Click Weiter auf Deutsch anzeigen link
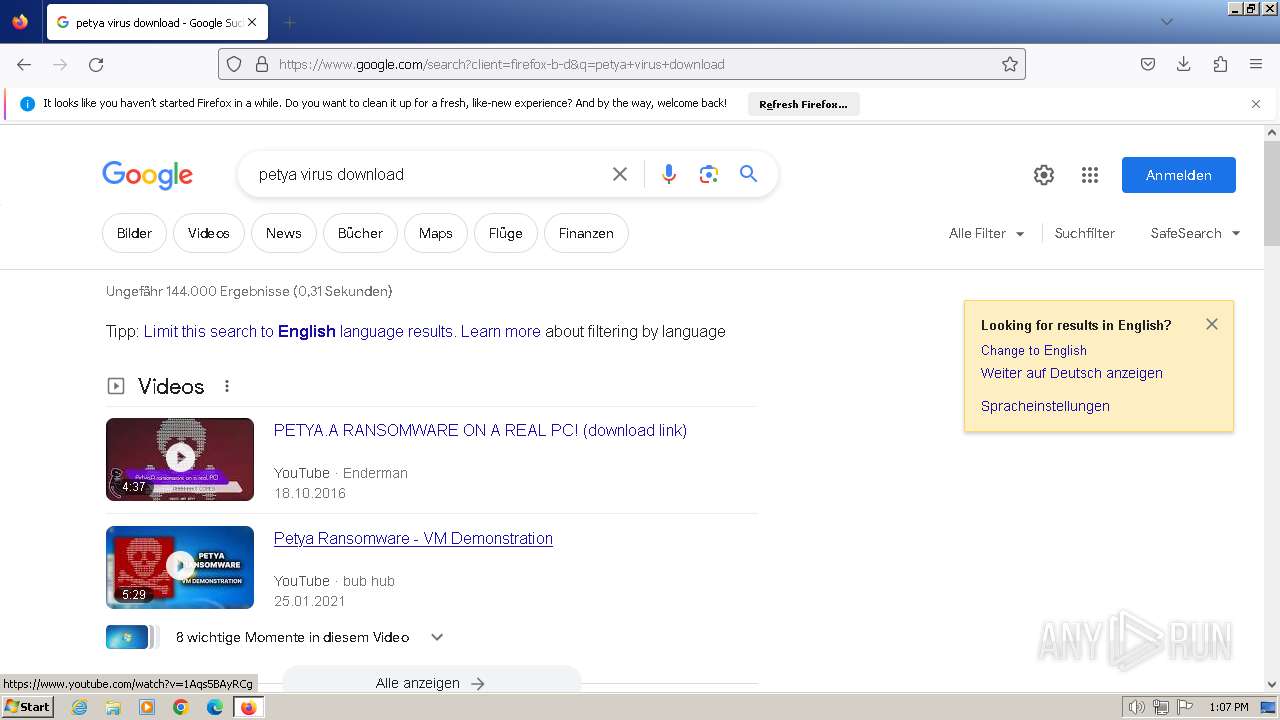Viewport: 1280px width, 720px height. coord(1071,373)
